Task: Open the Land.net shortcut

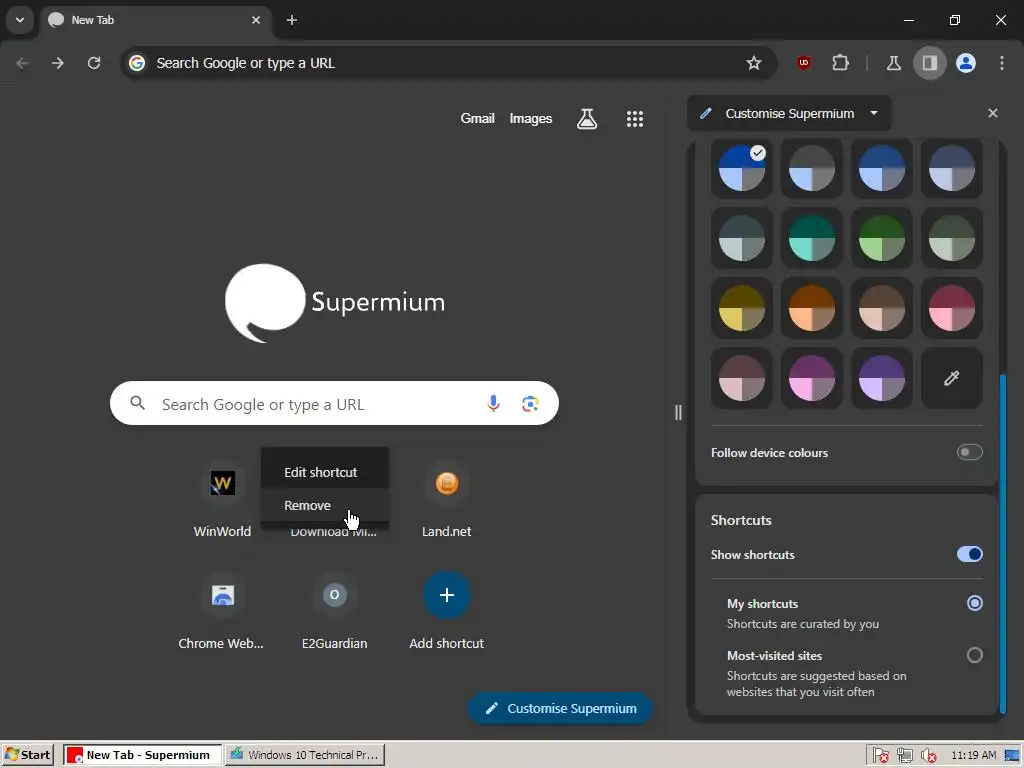Action: pos(447,500)
